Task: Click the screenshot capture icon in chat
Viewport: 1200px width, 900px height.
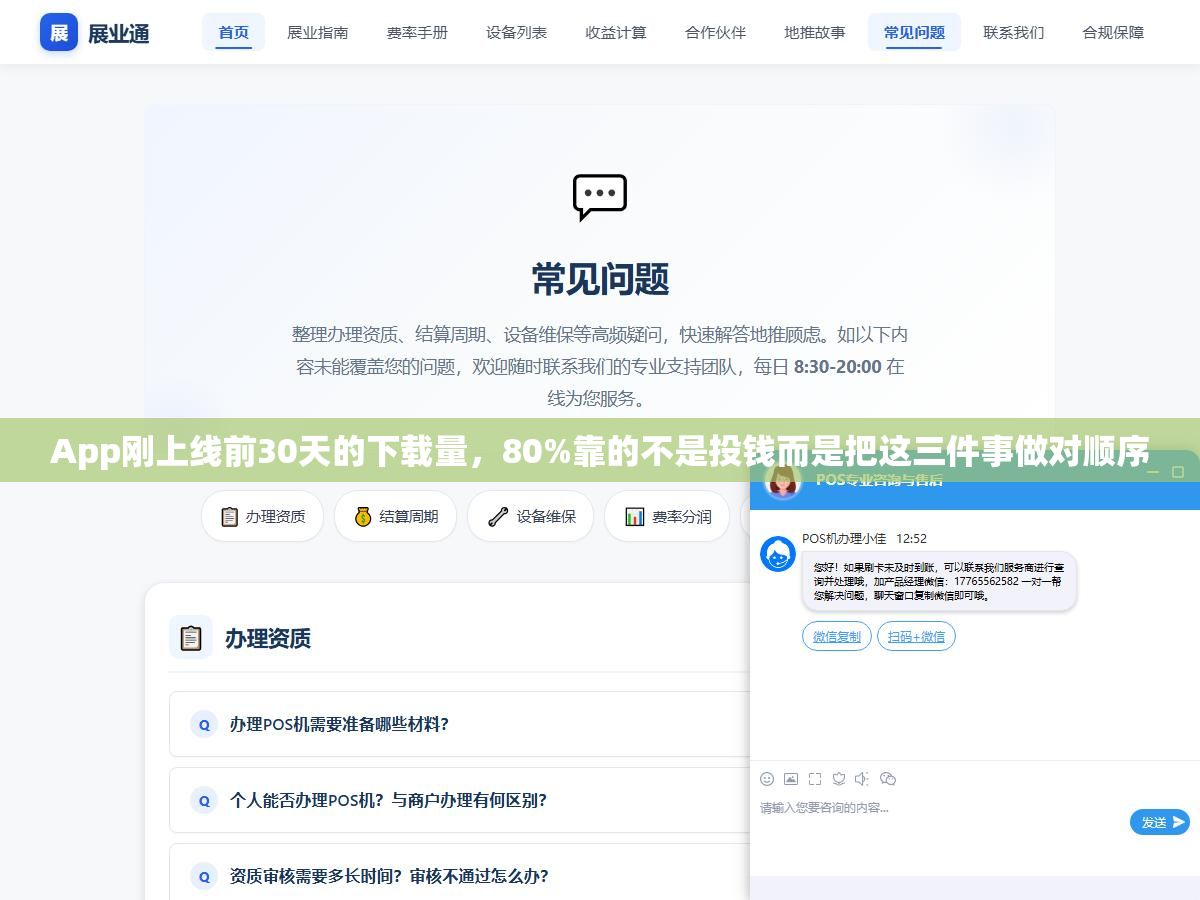Action: (815, 779)
